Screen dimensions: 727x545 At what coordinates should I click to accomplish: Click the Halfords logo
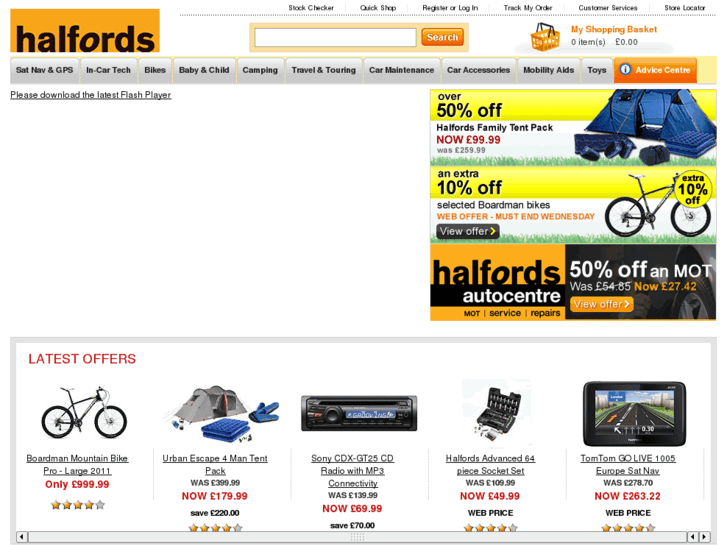point(85,31)
